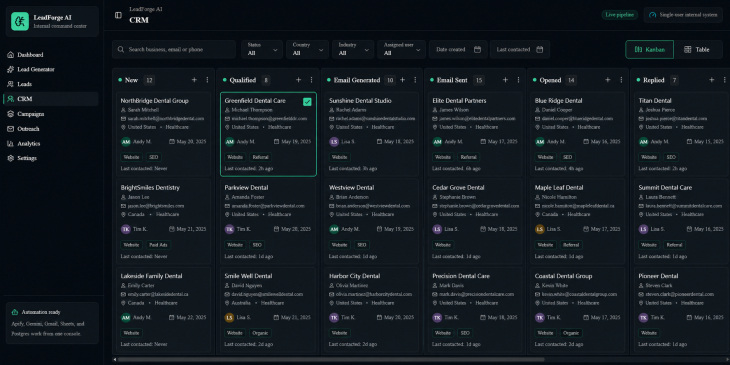Viewport: 730px width, 365px height.
Task: Open the Analytics section
Action: pos(51,143)
